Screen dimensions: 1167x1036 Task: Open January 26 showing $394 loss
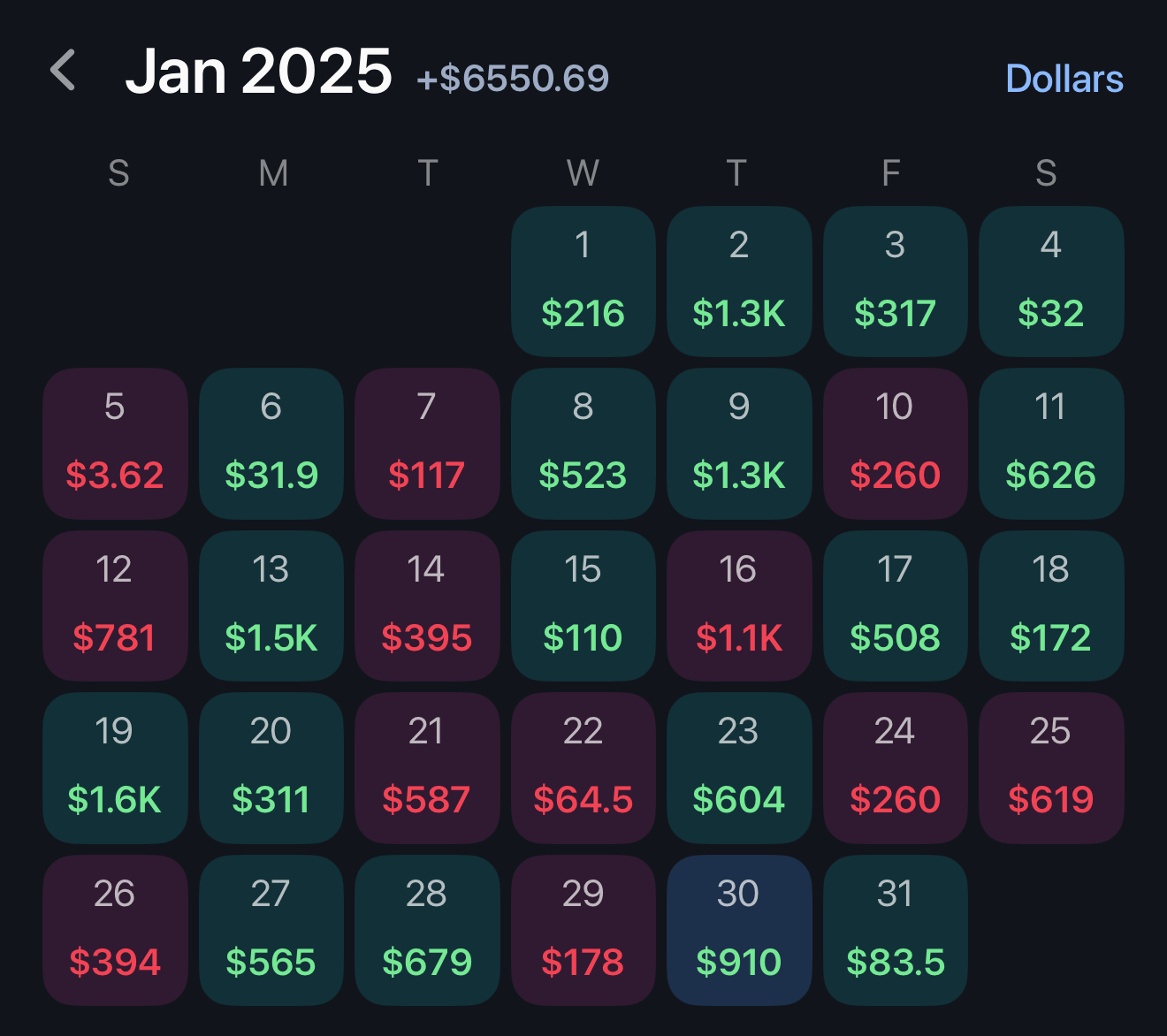coord(115,930)
